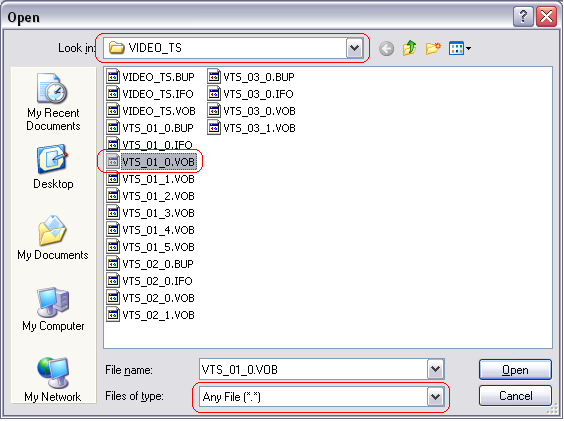
Task: Click the icon of VTS_02_0.IFO
Action: tap(113, 280)
